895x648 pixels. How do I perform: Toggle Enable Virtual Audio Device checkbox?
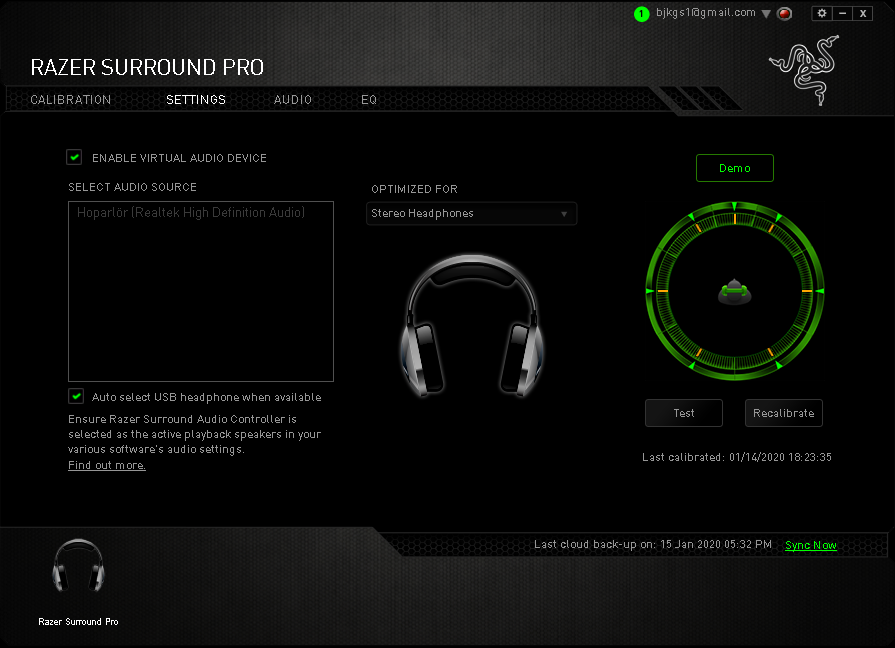click(x=74, y=157)
